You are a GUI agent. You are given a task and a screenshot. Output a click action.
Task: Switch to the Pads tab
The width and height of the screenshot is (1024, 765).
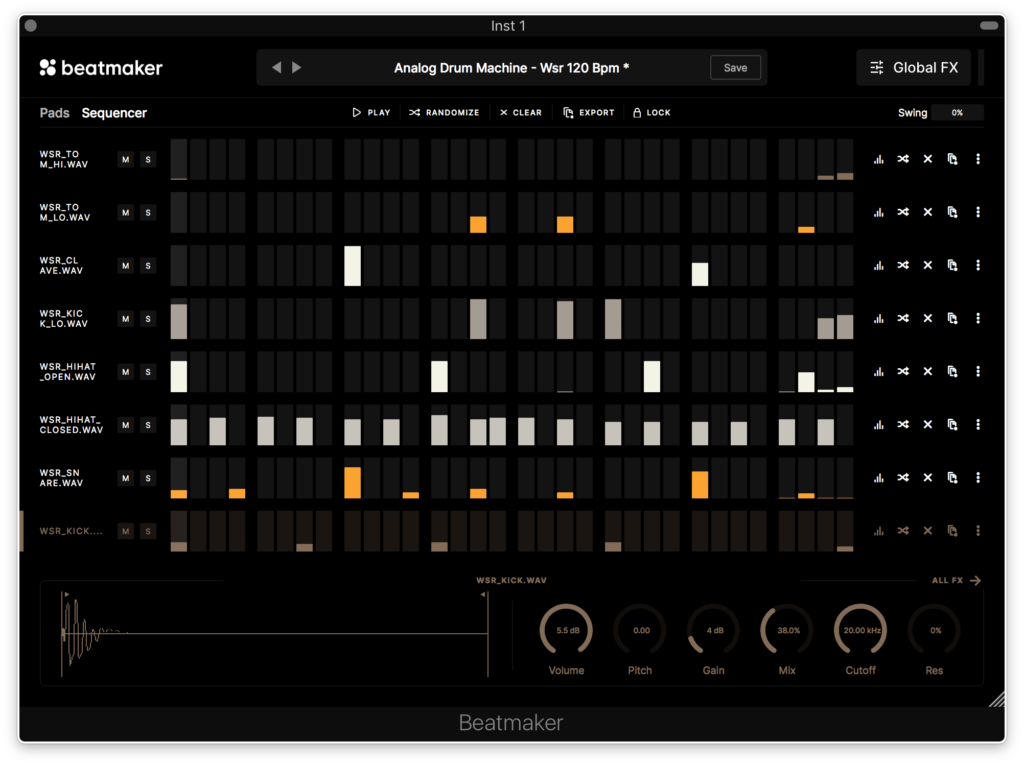(54, 113)
